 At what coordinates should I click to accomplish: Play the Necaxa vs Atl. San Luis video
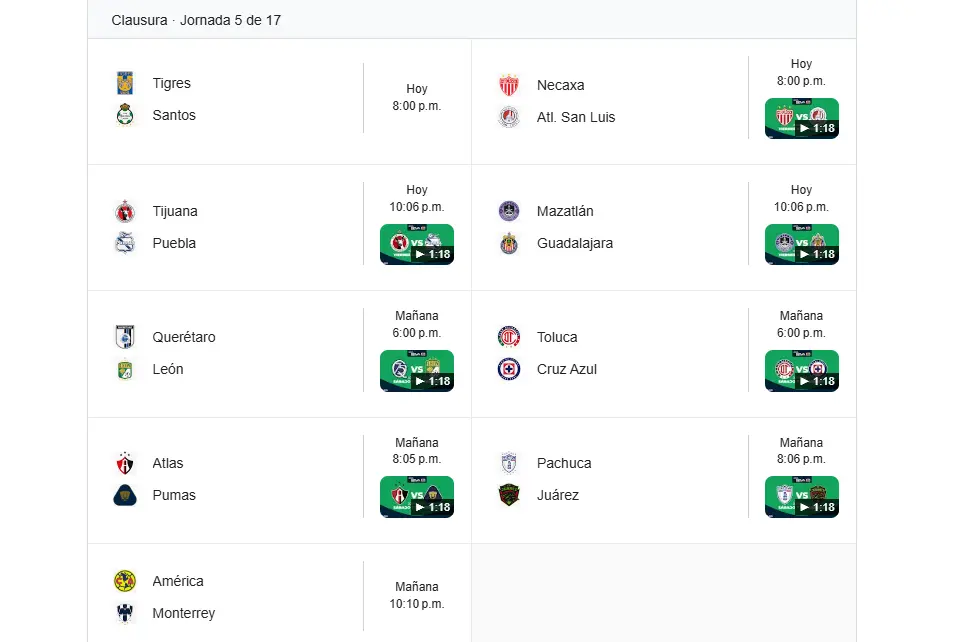[x=801, y=118]
